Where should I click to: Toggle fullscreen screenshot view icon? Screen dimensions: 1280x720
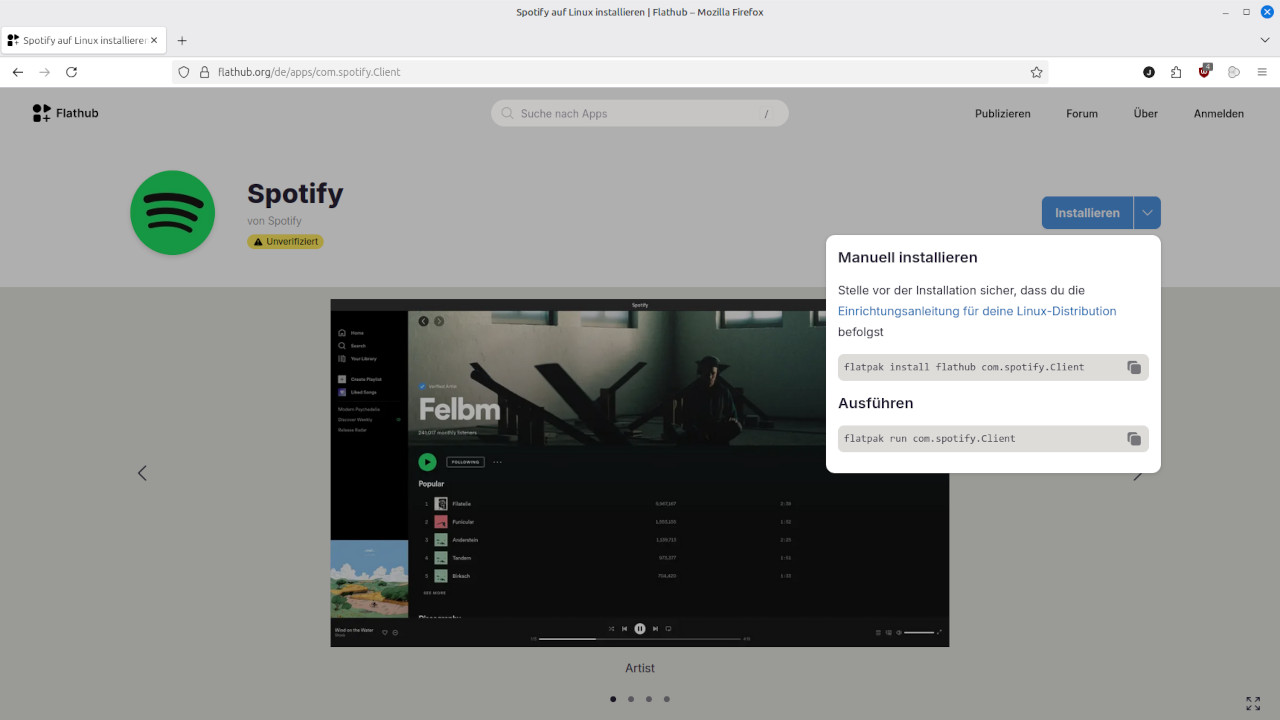1253,704
